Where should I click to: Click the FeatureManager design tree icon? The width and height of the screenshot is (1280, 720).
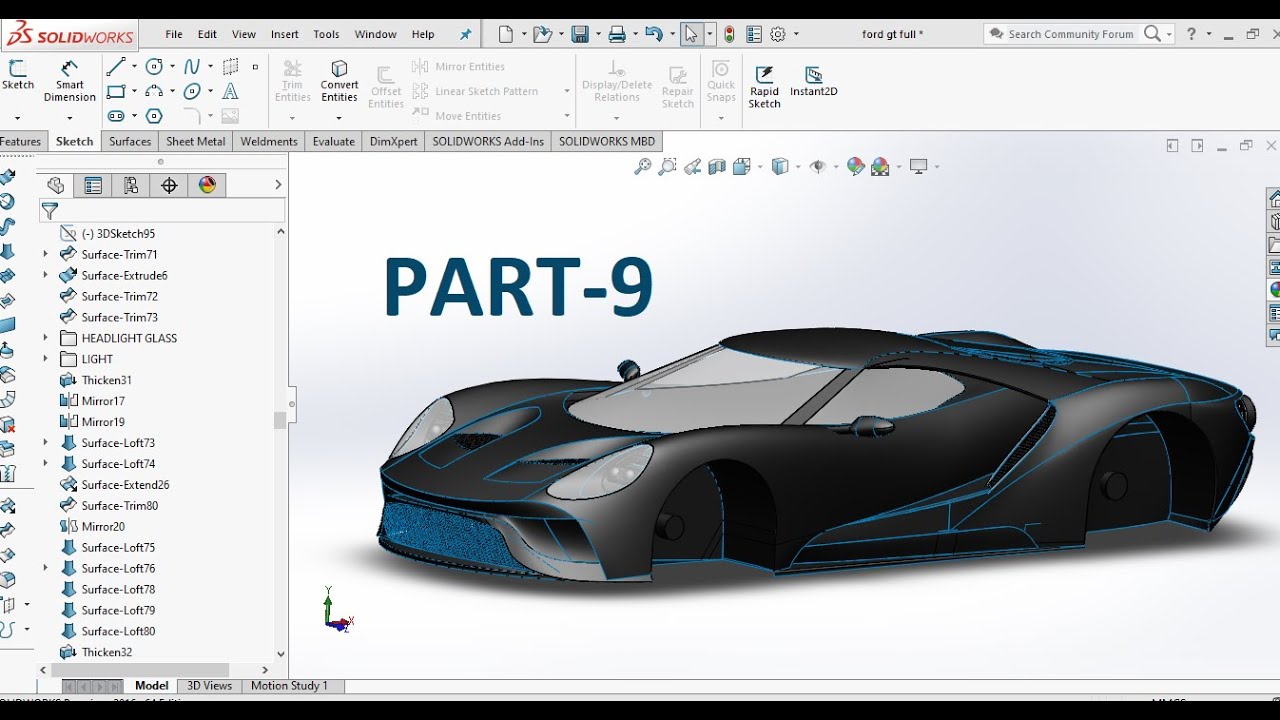click(55, 185)
